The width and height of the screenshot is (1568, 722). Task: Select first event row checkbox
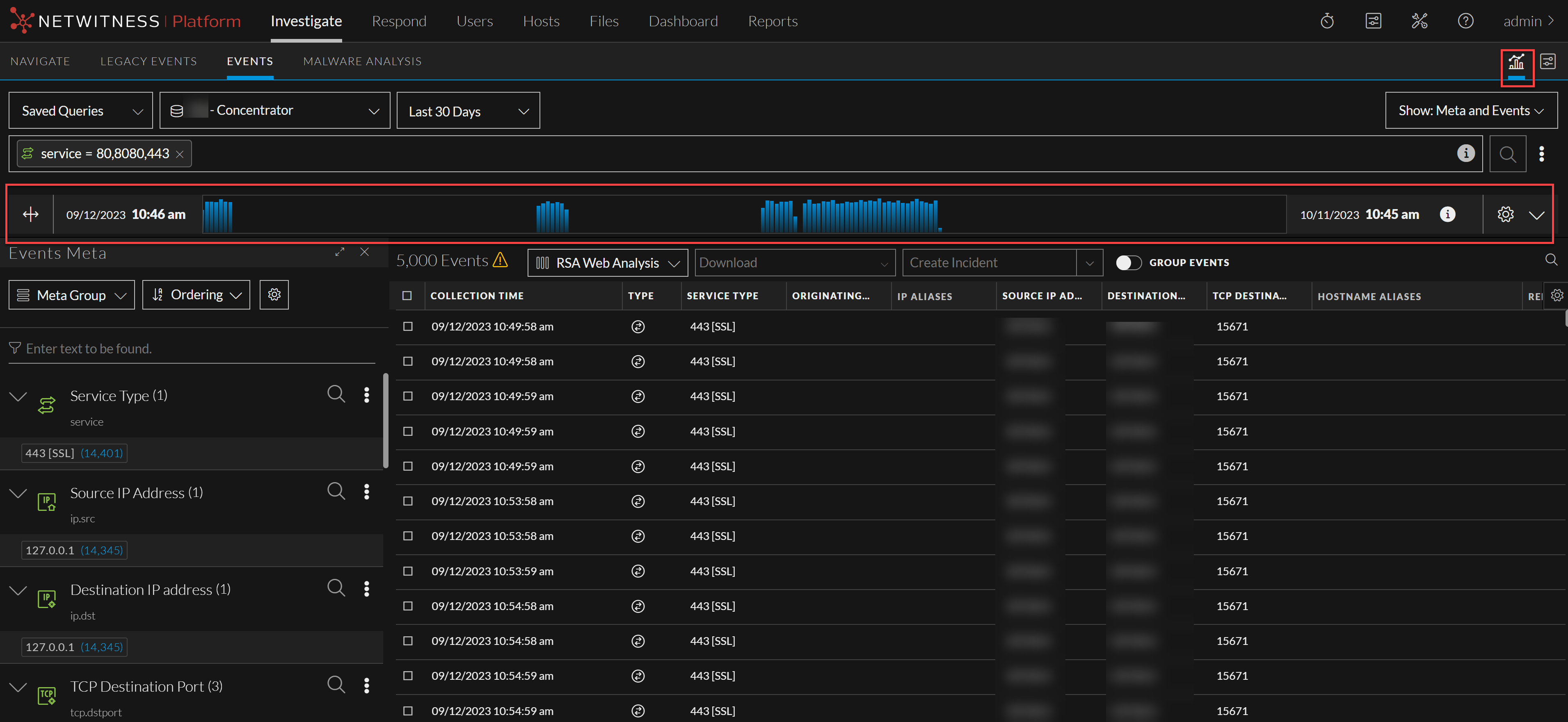point(408,327)
